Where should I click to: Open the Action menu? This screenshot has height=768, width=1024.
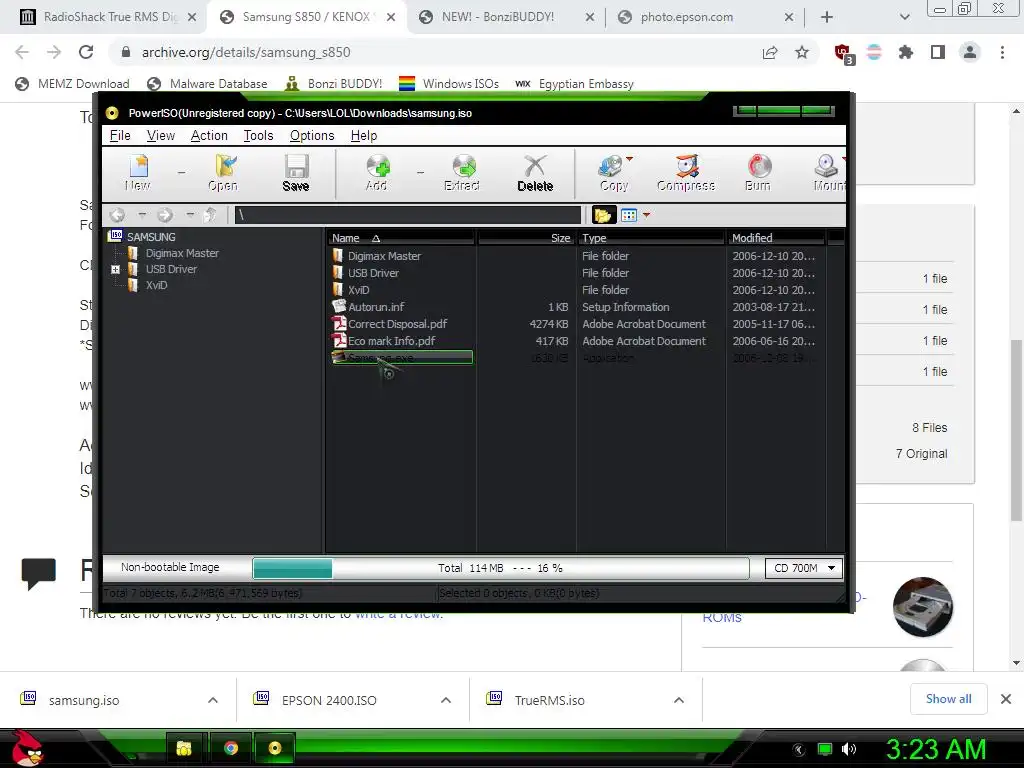[x=209, y=136]
